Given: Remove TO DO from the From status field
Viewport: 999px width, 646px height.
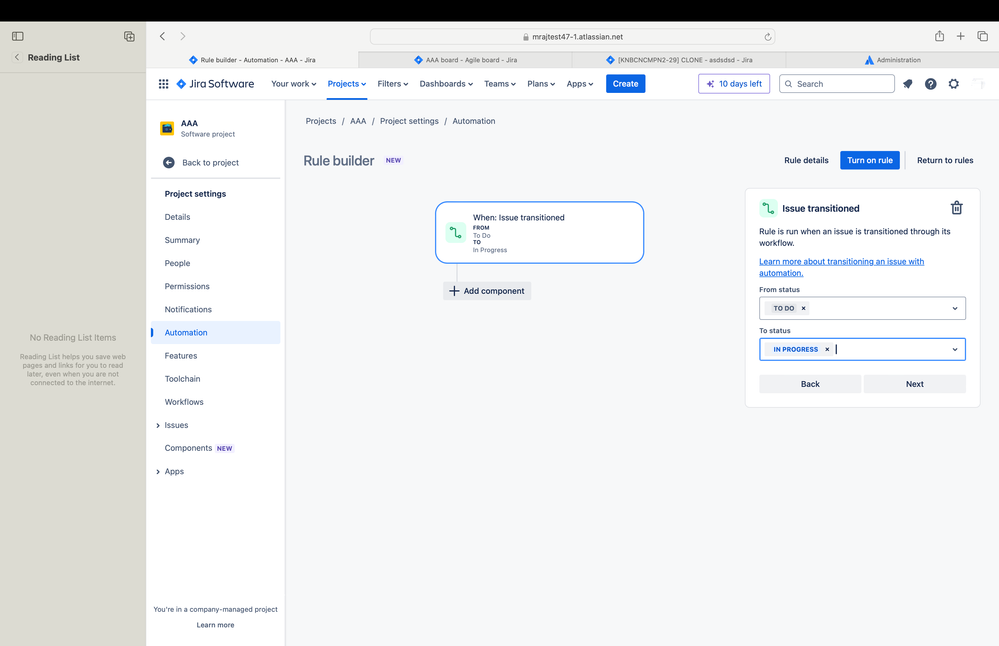Looking at the screenshot, I should [803, 308].
